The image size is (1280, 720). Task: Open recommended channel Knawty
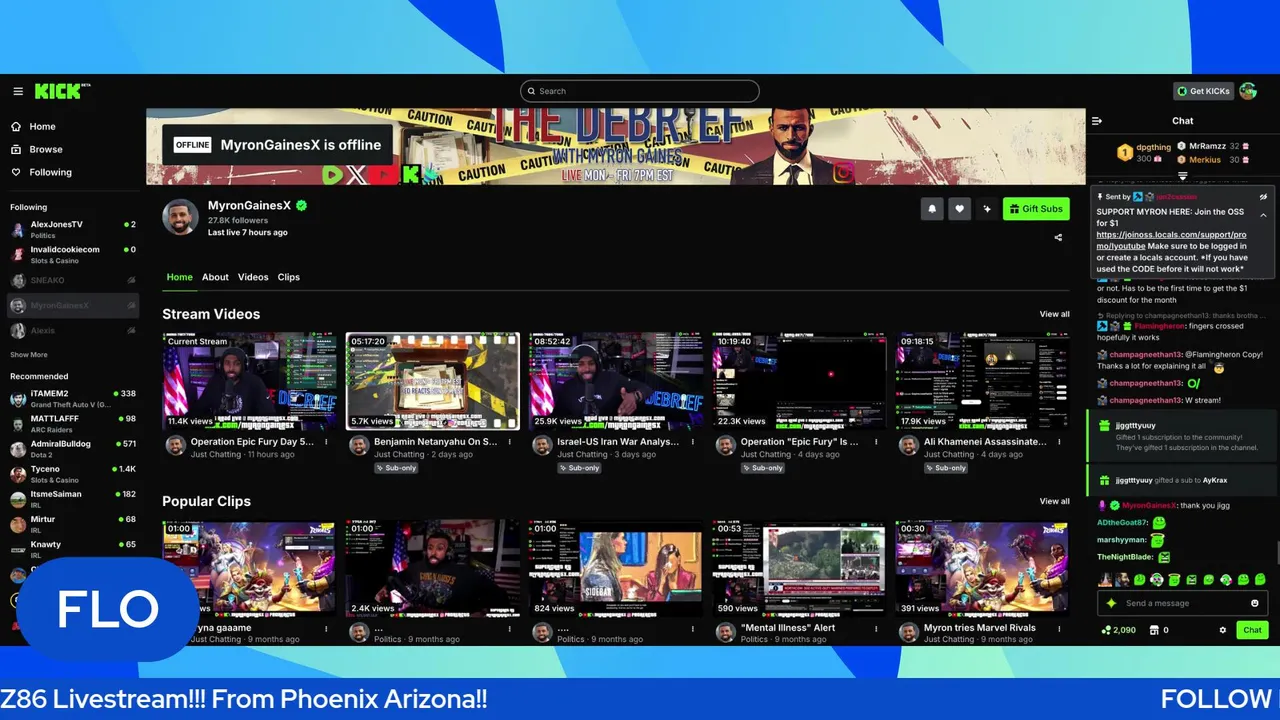(x=74, y=549)
